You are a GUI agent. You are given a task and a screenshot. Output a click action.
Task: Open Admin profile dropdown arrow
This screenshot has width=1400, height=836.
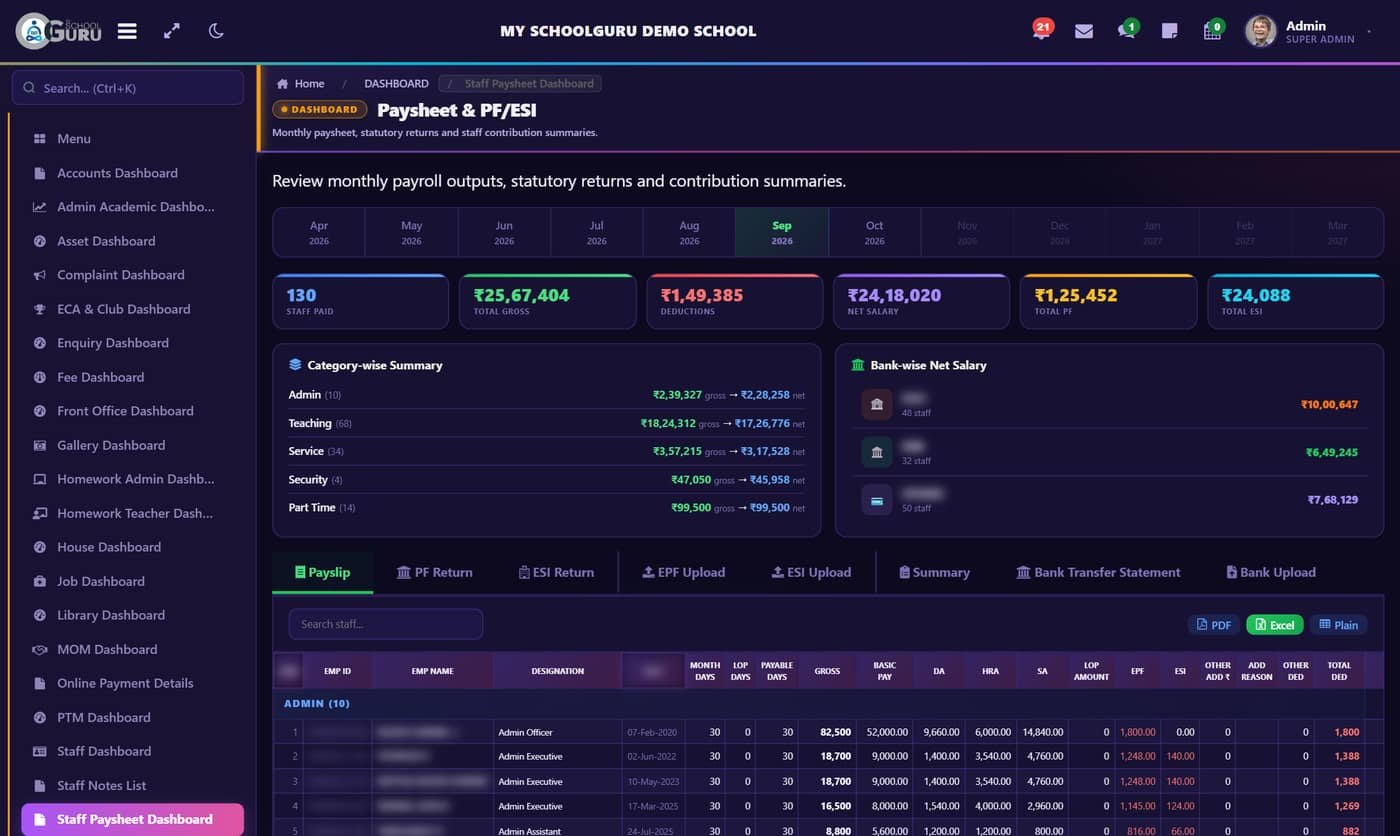coord(1369,32)
